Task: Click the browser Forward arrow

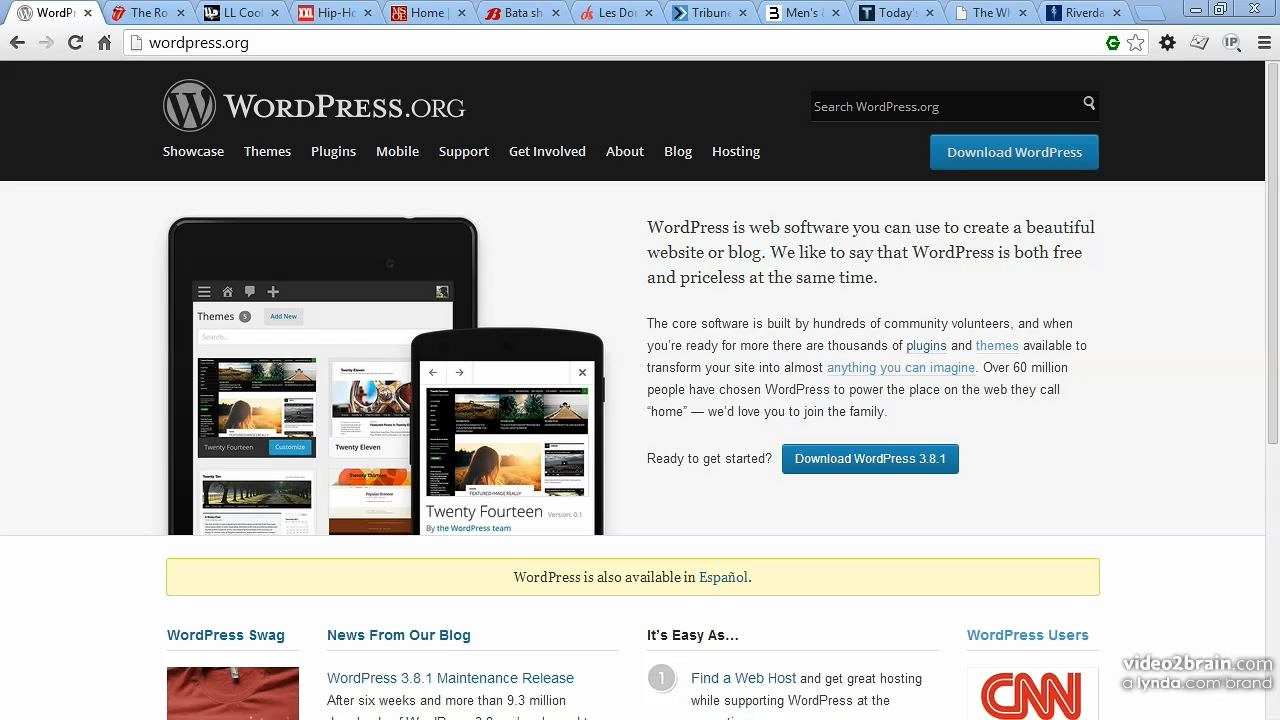Action: pos(46,43)
